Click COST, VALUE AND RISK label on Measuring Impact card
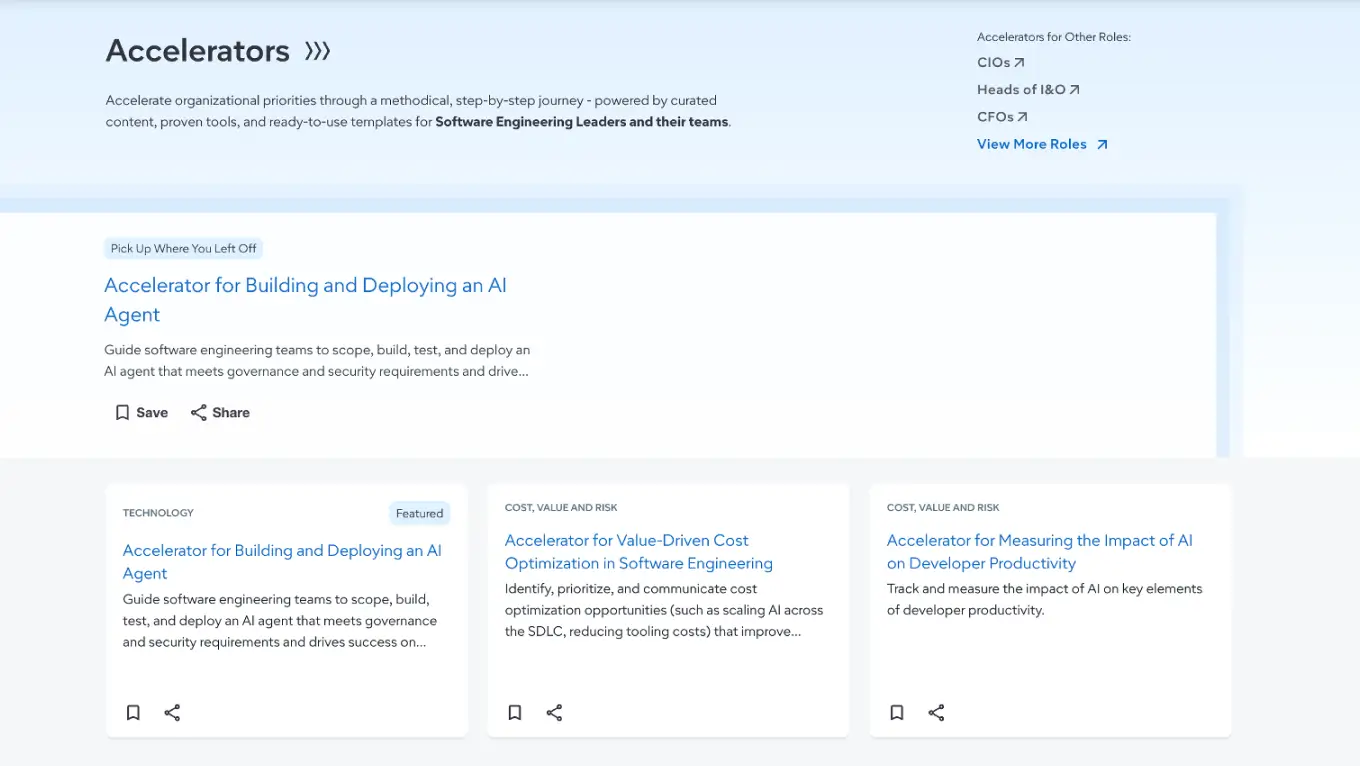 tap(943, 508)
